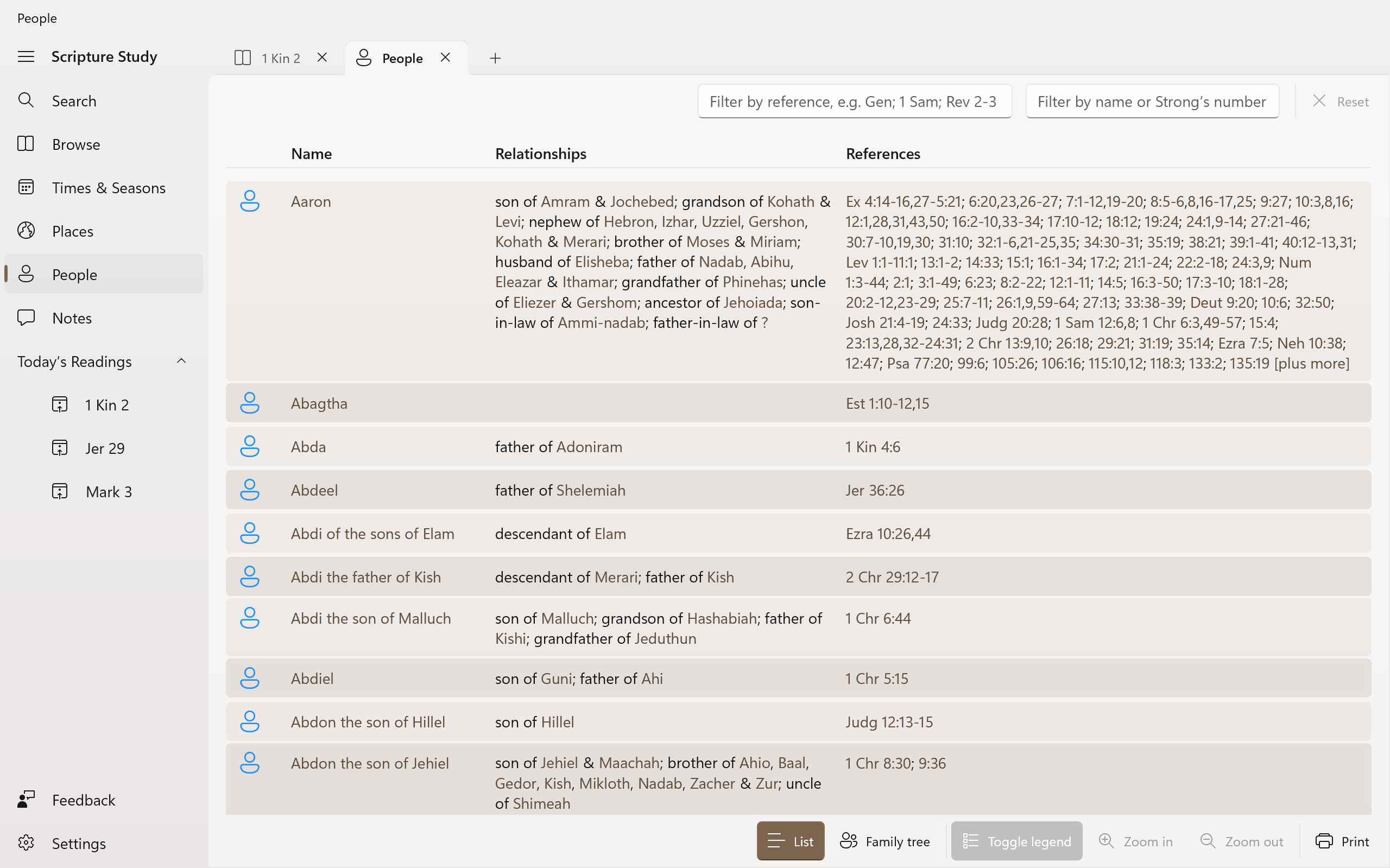
Task: Select the name Abdi the son of Malluch
Action: (x=371, y=618)
